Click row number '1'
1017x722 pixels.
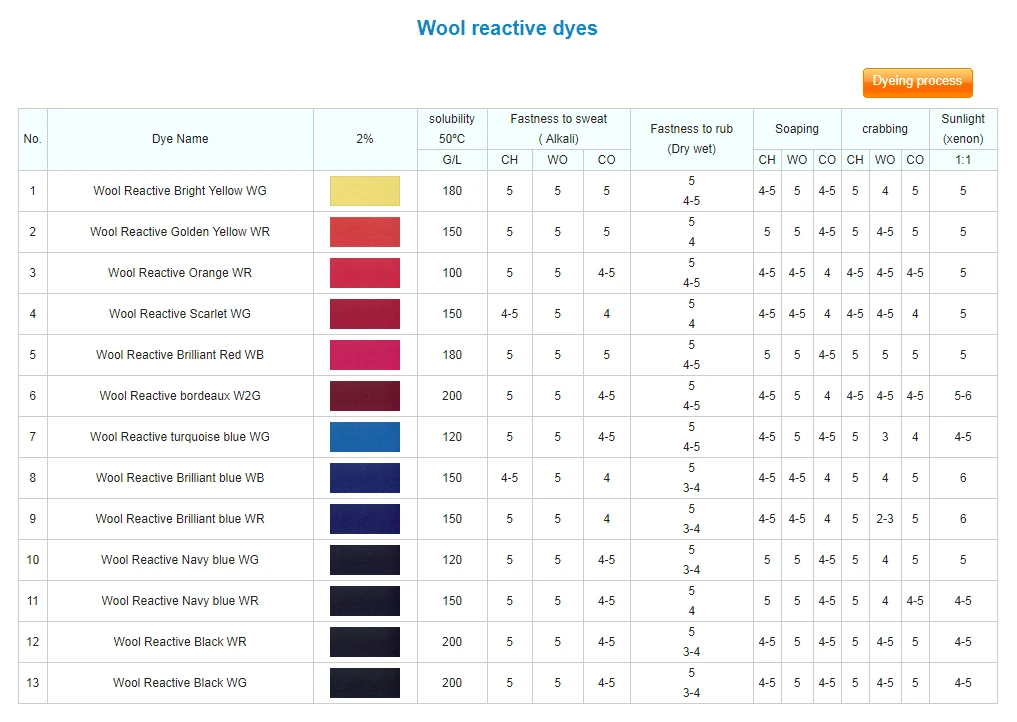coord(32,191)
